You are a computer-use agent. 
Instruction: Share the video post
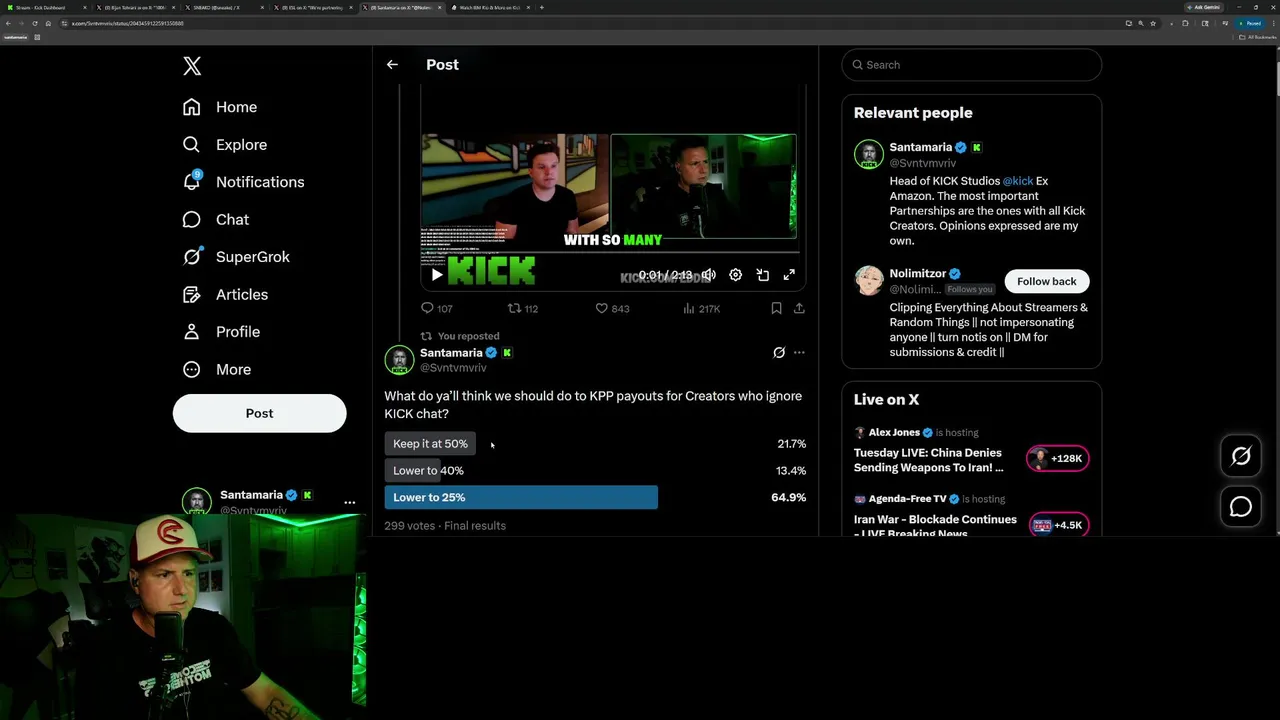pyautogui.click(x=799, y=308)
